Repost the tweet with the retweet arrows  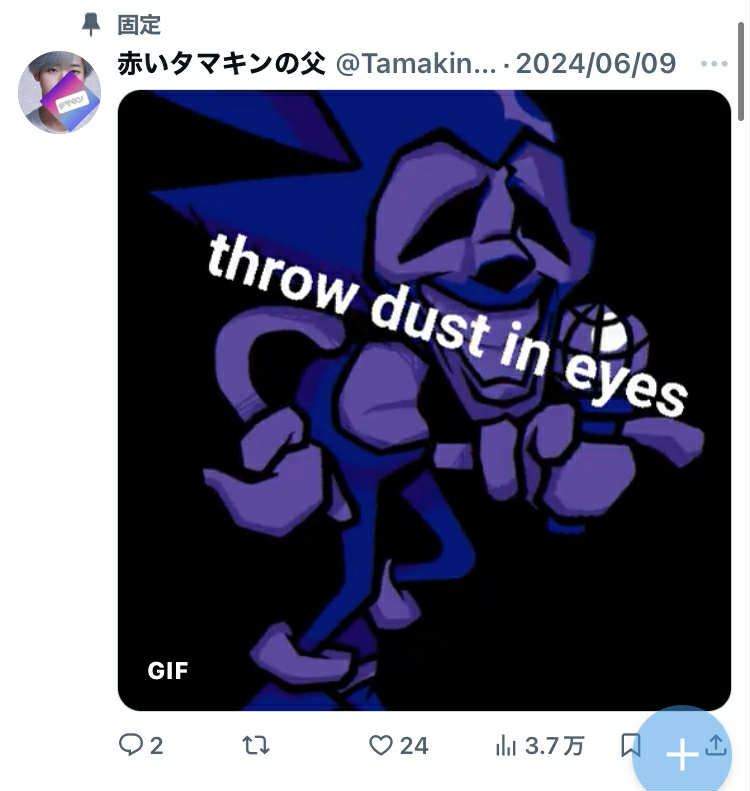tap(256, 745)
